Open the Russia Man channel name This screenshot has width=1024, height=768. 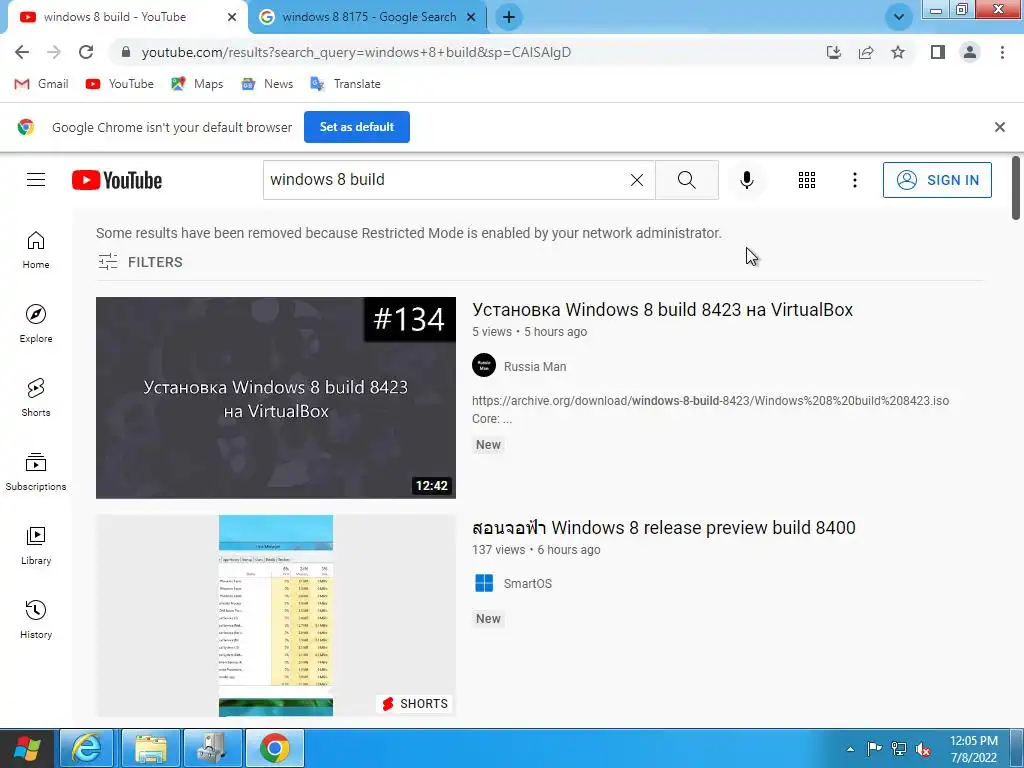click(535, 366)
